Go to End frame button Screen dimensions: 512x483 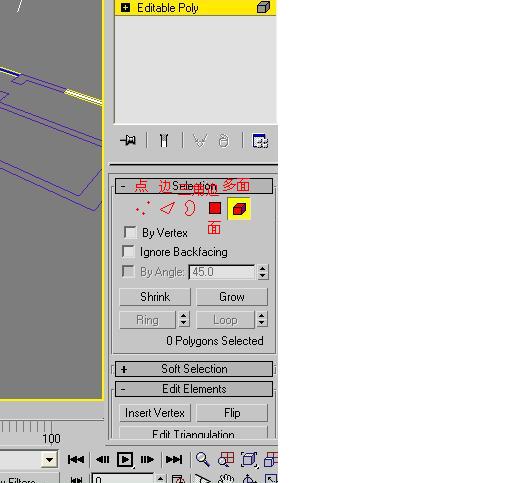[174, 460]
